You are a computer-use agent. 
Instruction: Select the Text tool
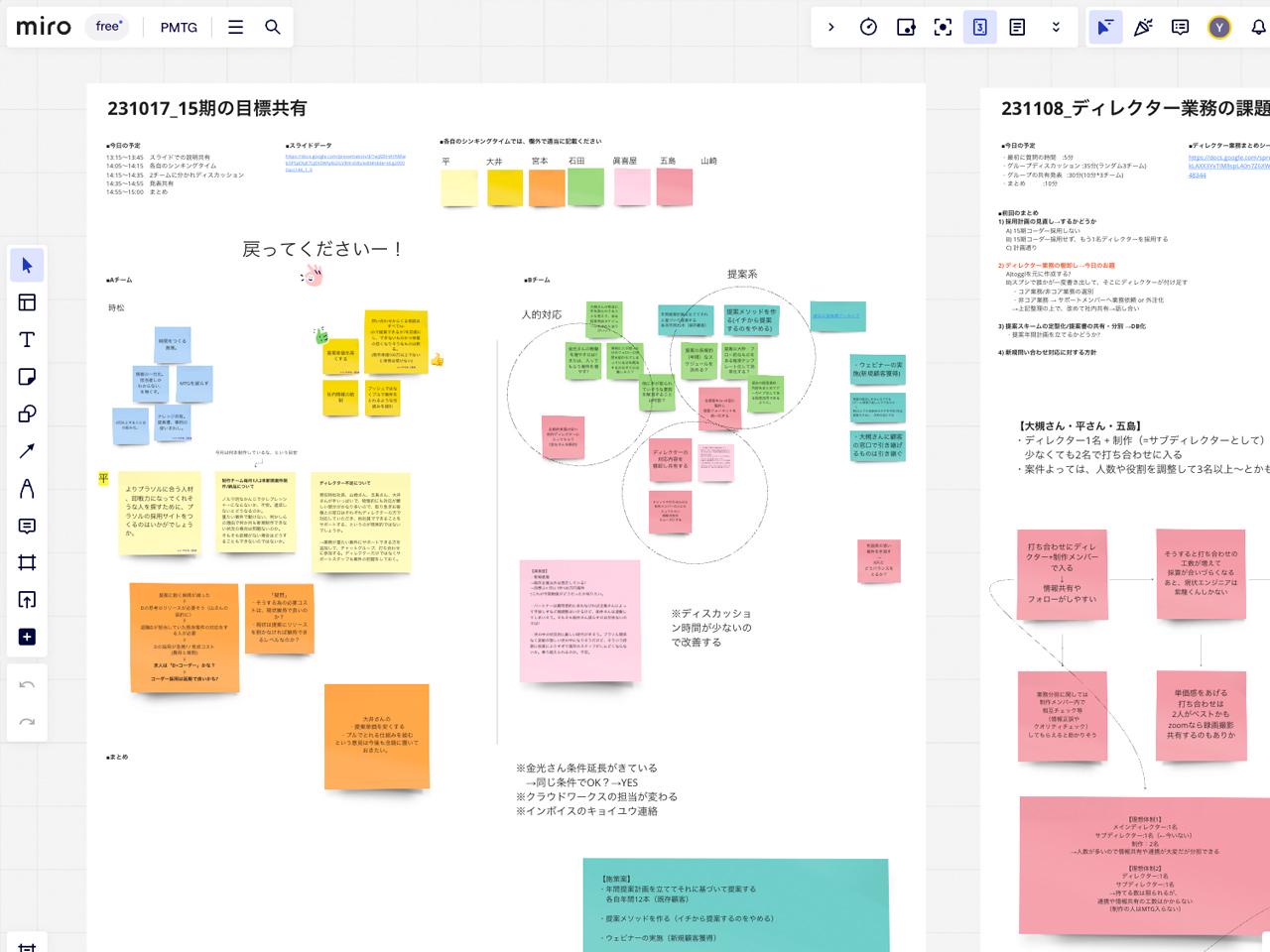27,339
